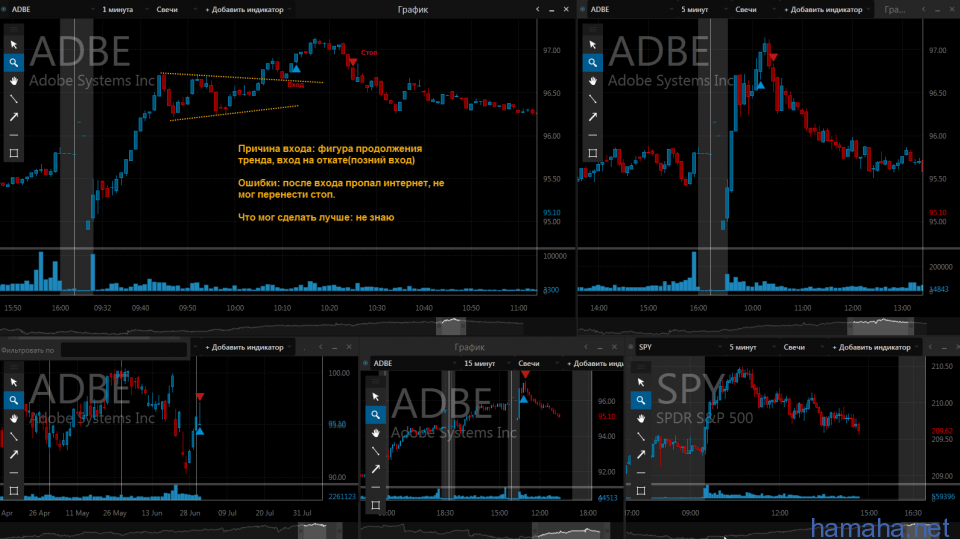
Task: Select hand tool in ADBE daily chart panel
Action: pyautogui.click(x=13, y=418)
